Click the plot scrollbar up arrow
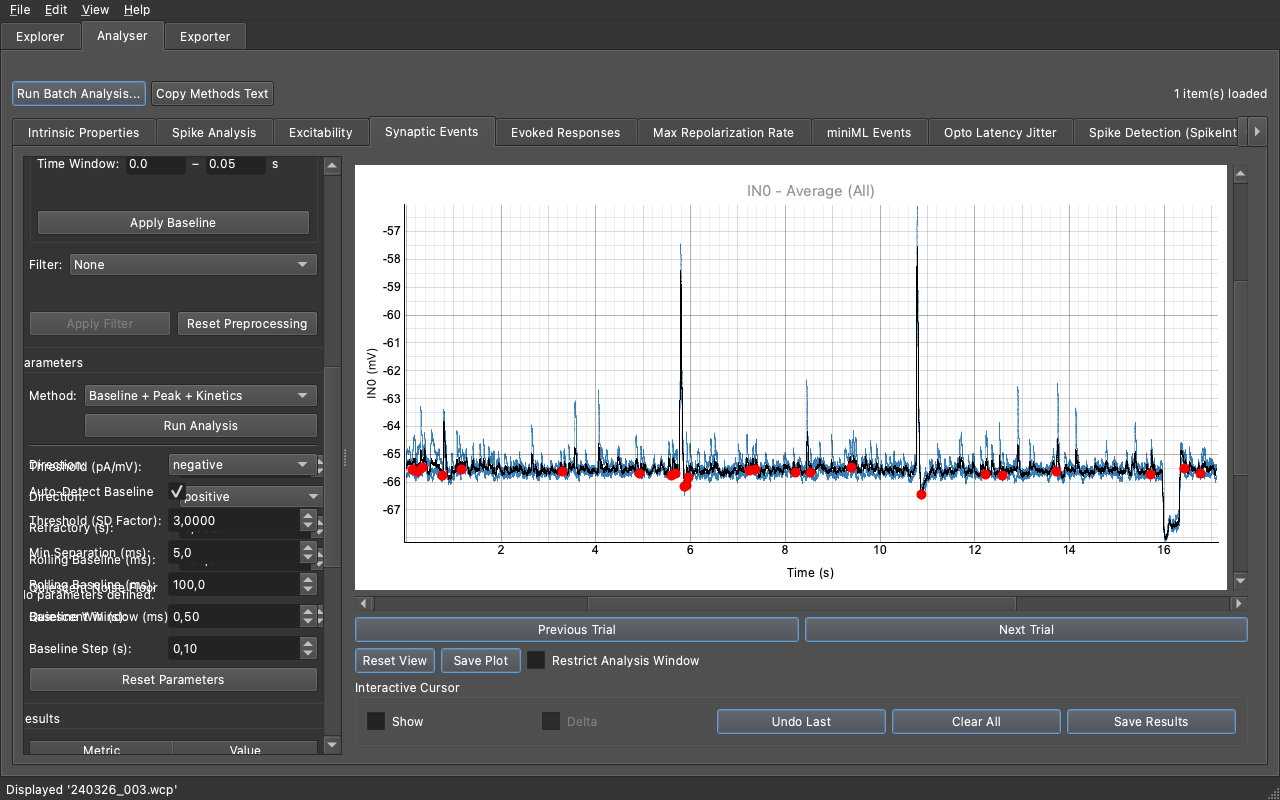 click(1241, 174)
